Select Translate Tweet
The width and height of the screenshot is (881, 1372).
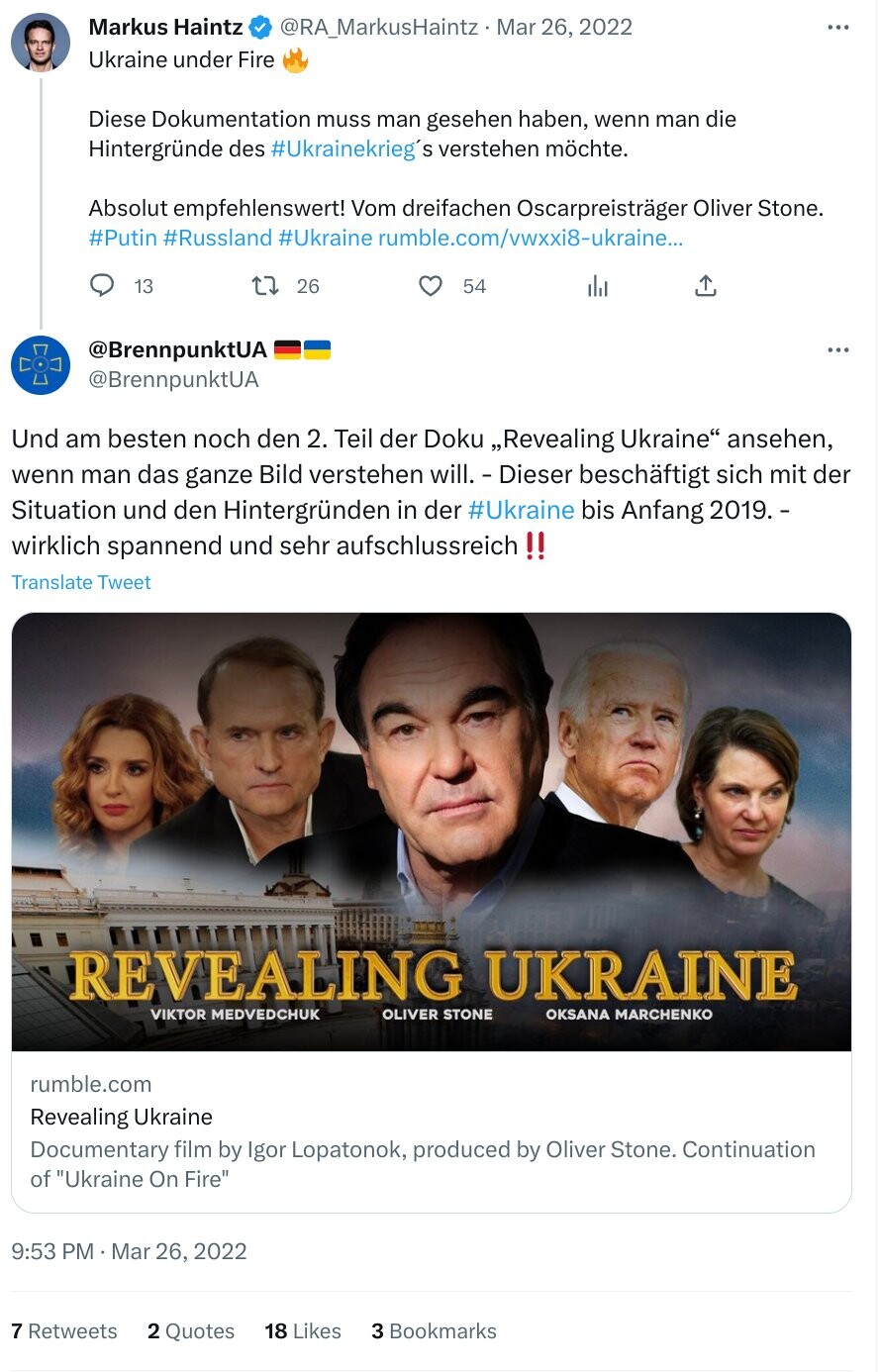(x=80, y=582)
